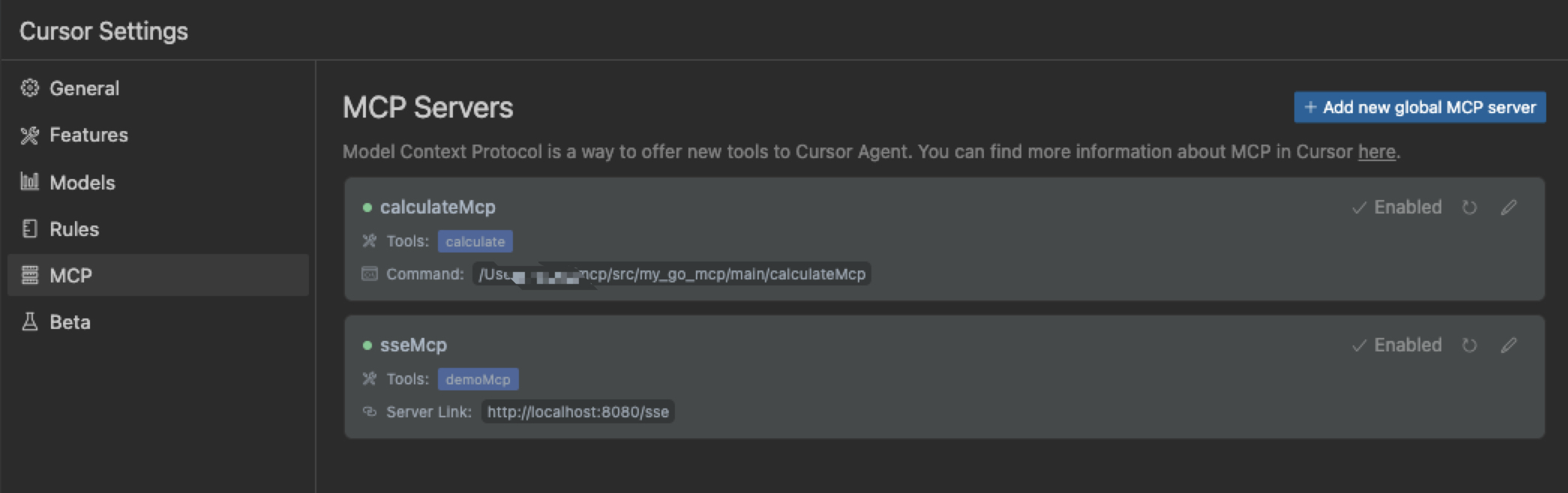This screenshot has height=493, width=1568.
Task: Click the Rules book icon in sidebar
Action: click(30, 229)
